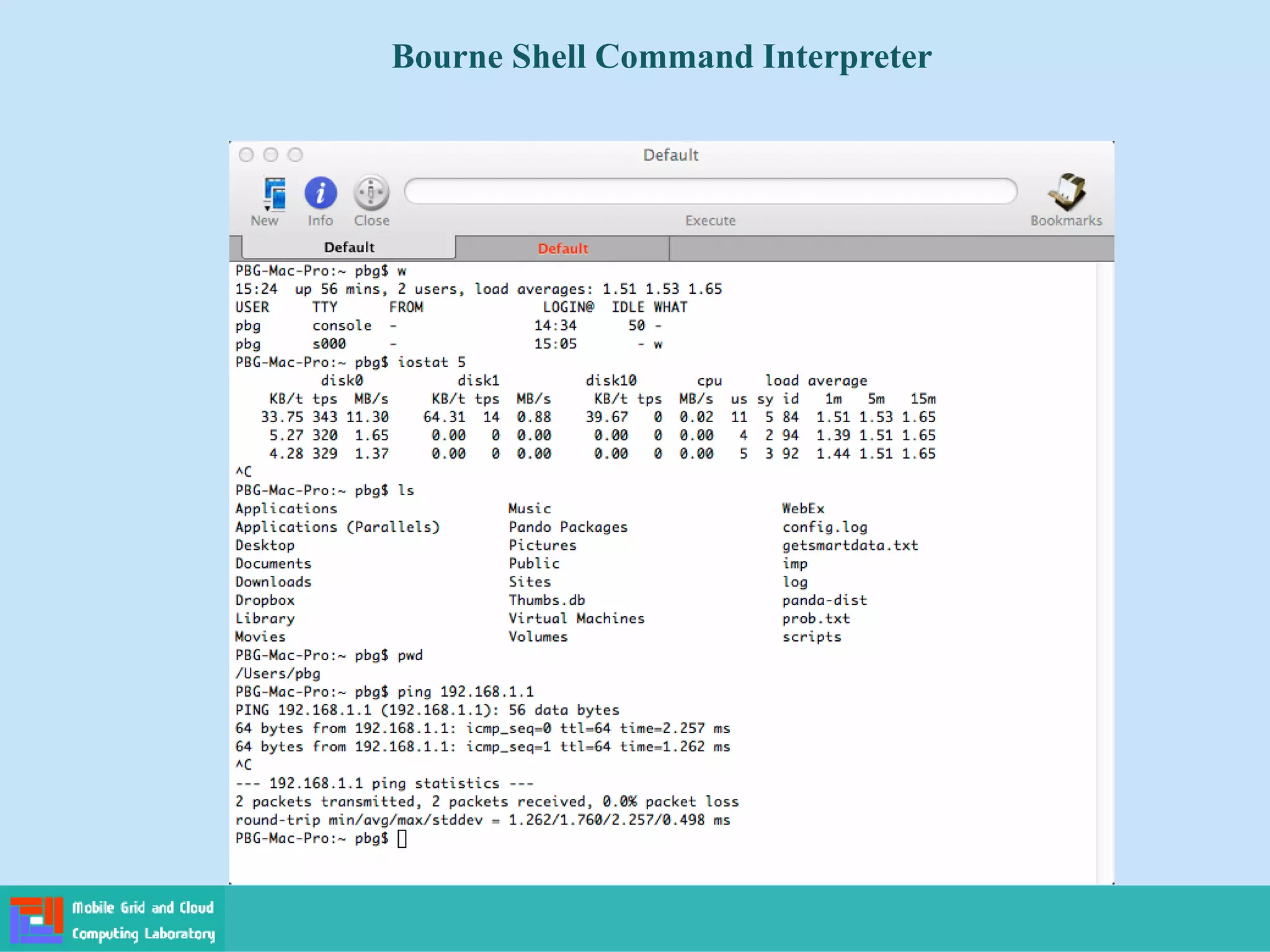Image resolution: width=1270 pixels, height=952 pixels.
Task: Click the 'WebEx' entry
Action: (803, 508)
